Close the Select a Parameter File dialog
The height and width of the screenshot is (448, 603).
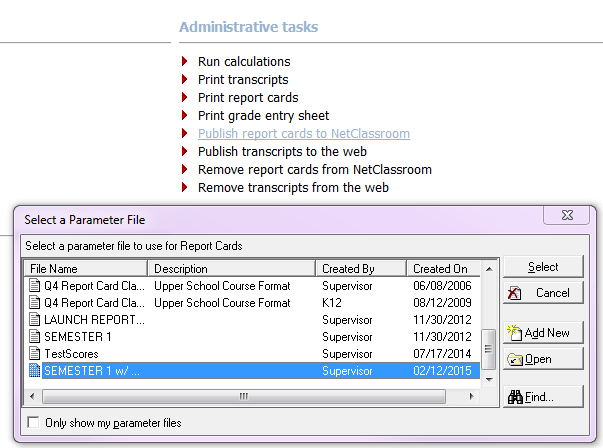pos(567,215)
